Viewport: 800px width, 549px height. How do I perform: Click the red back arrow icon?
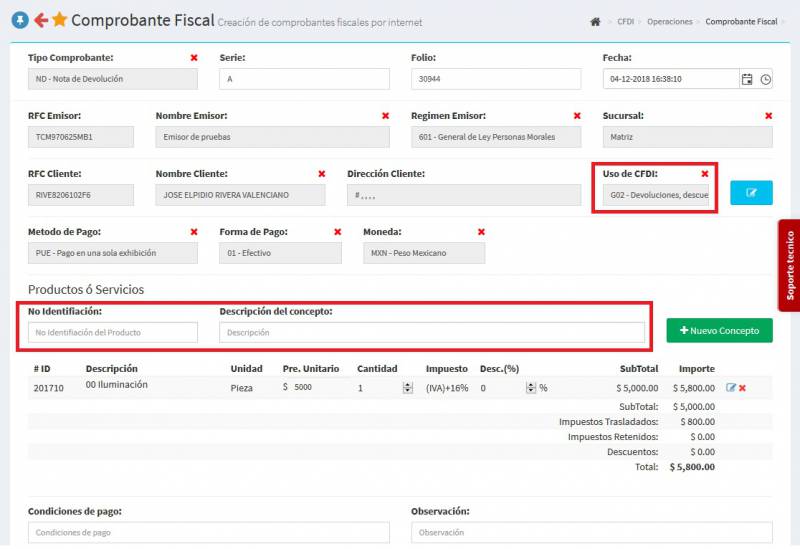41,20
